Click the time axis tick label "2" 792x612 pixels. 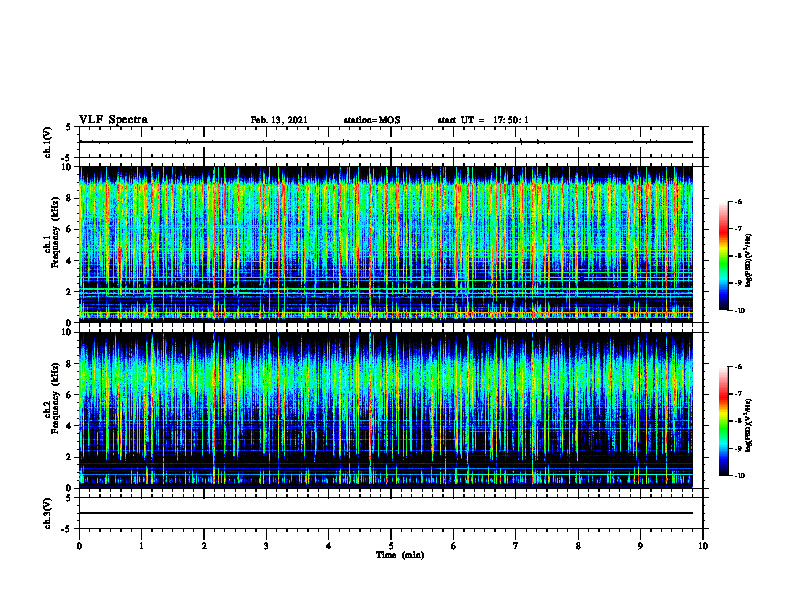point(204,546)
